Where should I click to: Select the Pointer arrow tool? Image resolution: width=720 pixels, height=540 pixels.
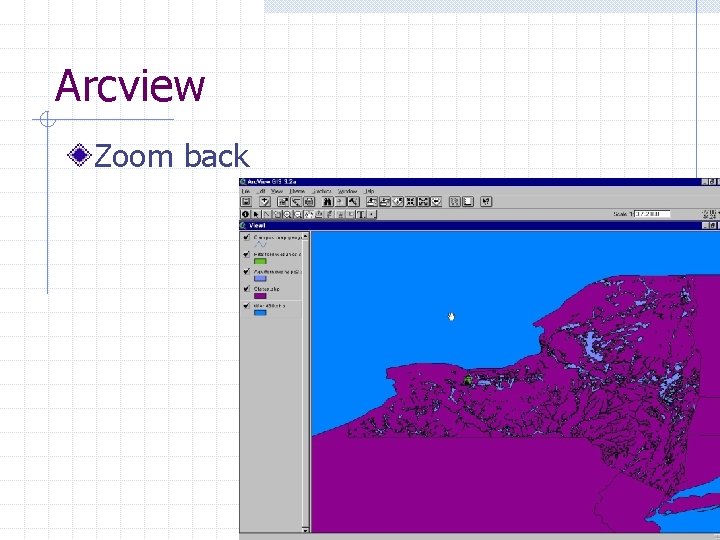coord(256,214)
